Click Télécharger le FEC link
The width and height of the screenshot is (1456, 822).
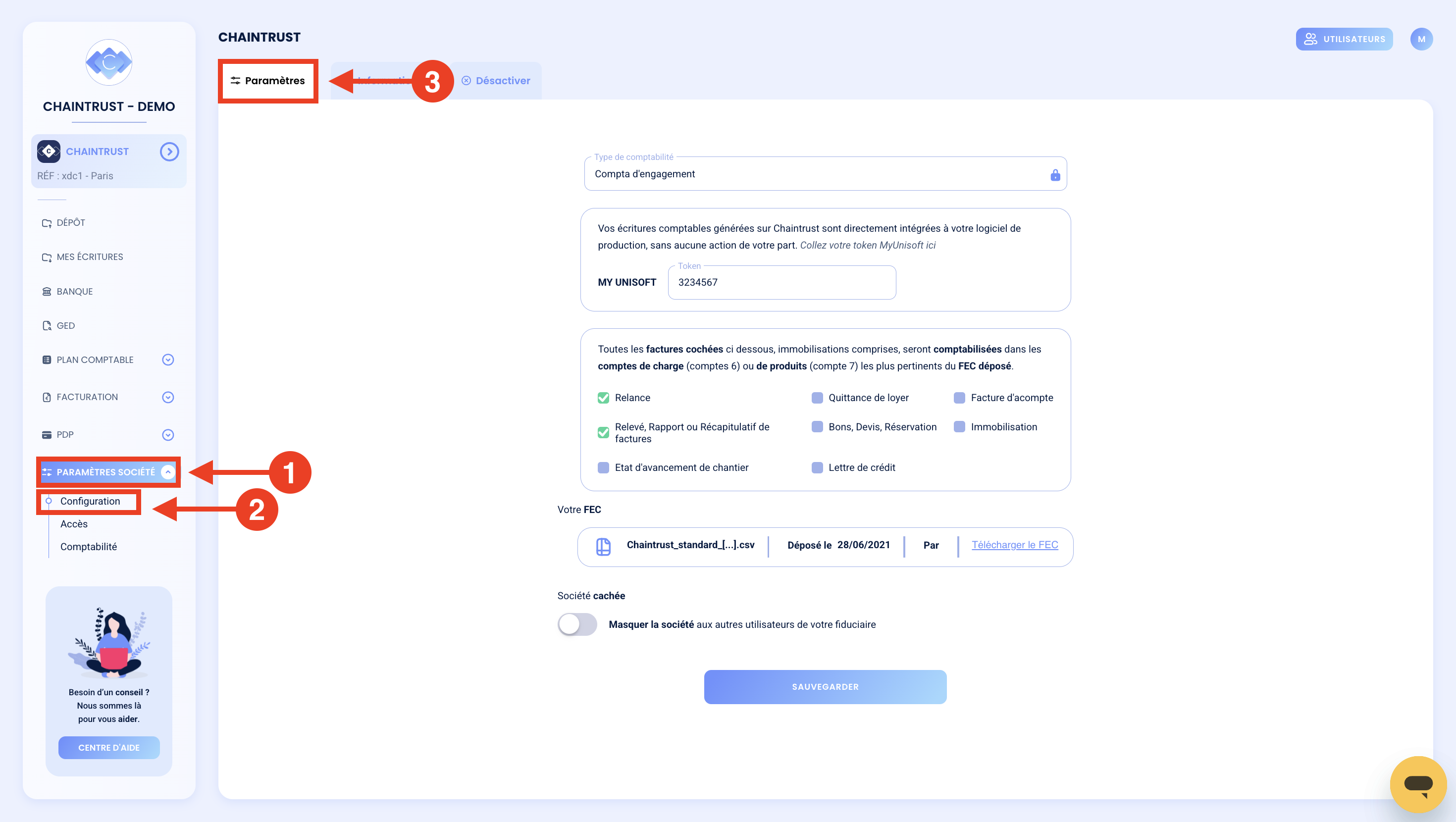(x=1015, y=545)
